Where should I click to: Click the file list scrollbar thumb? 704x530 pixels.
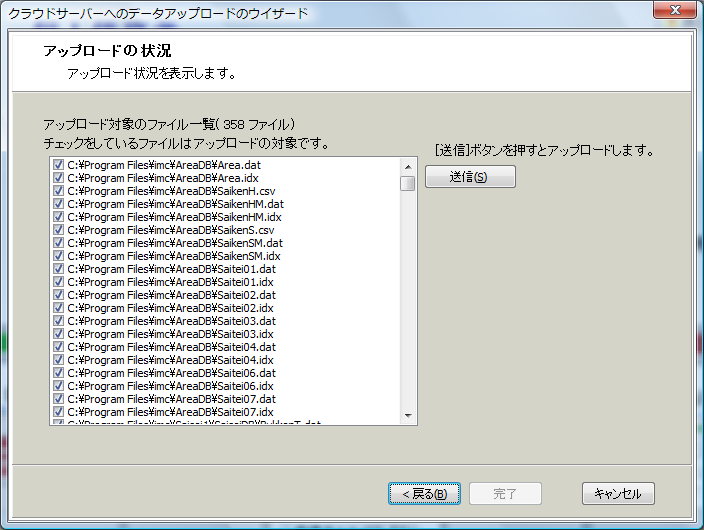408,184
